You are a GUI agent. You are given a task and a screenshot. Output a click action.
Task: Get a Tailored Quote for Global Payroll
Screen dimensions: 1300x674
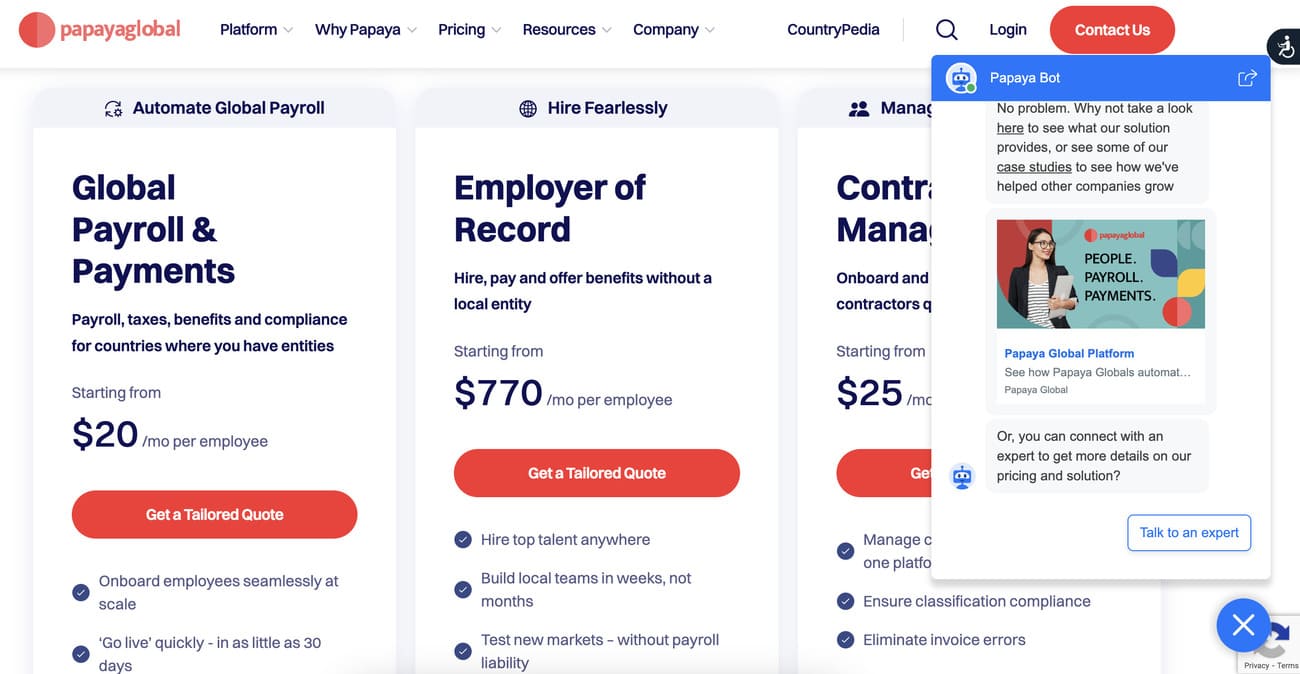(x=214, y=514)
